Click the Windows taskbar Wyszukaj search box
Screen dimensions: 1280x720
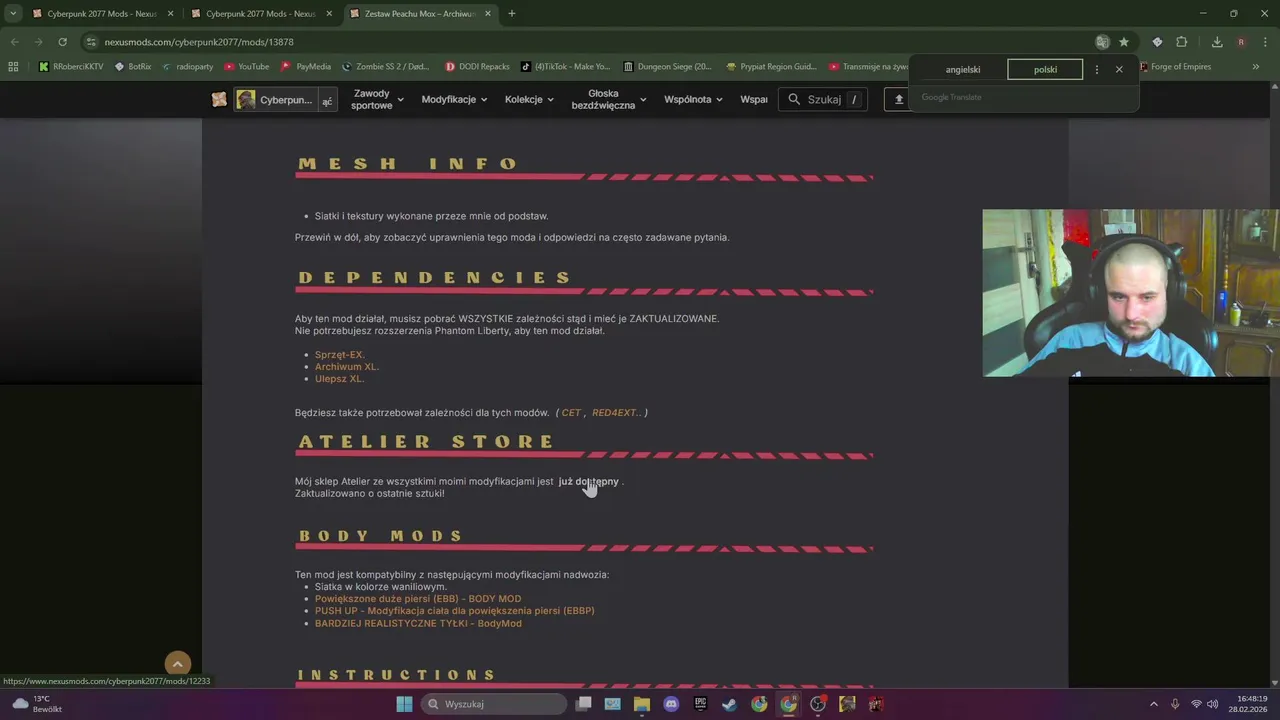[x=493, y=704]
